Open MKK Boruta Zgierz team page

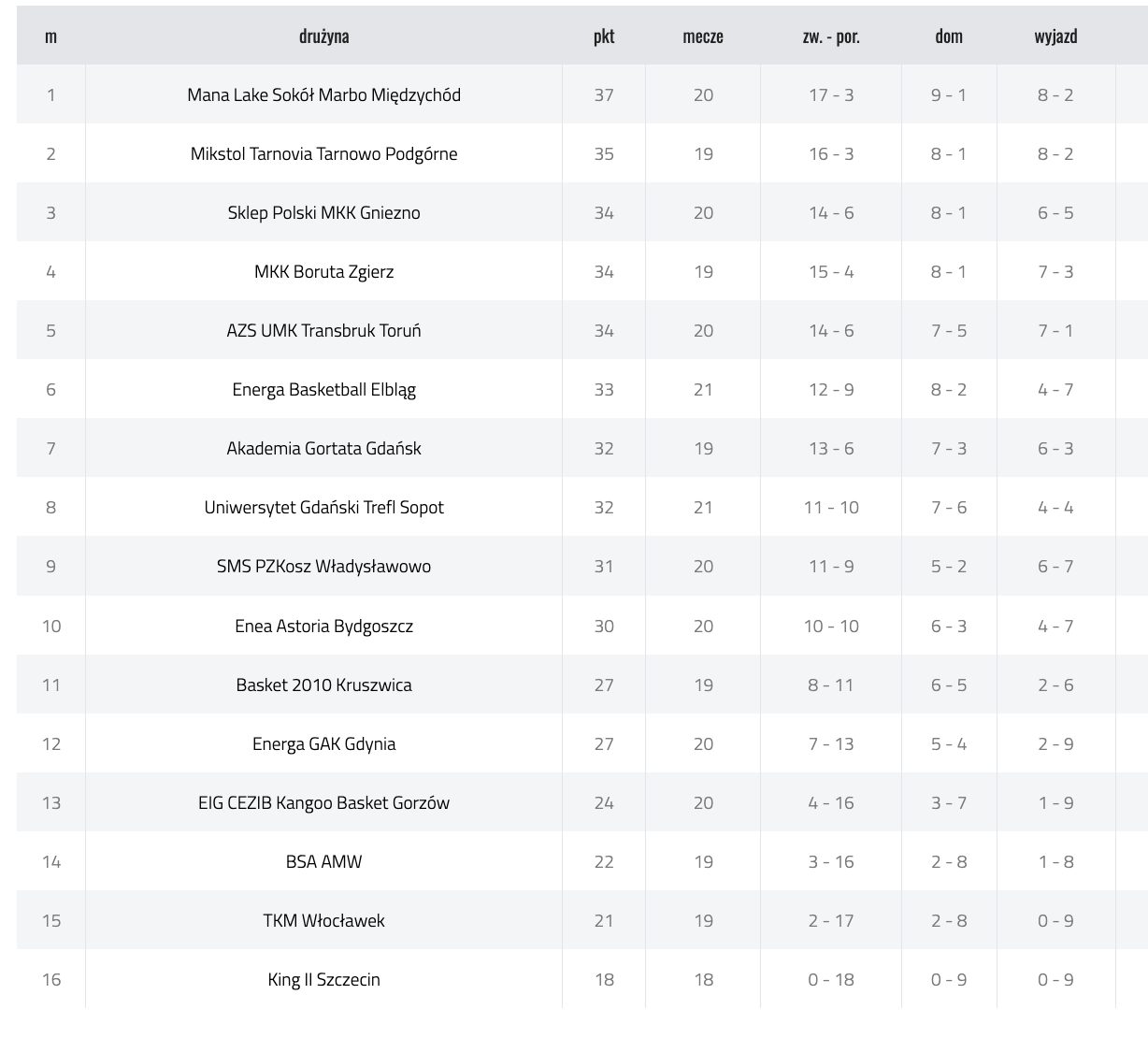(323, 271)
